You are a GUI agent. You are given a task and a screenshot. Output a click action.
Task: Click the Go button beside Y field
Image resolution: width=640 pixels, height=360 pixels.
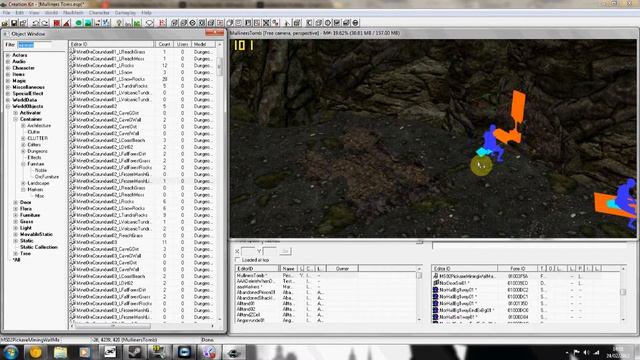tap(285, 251)
